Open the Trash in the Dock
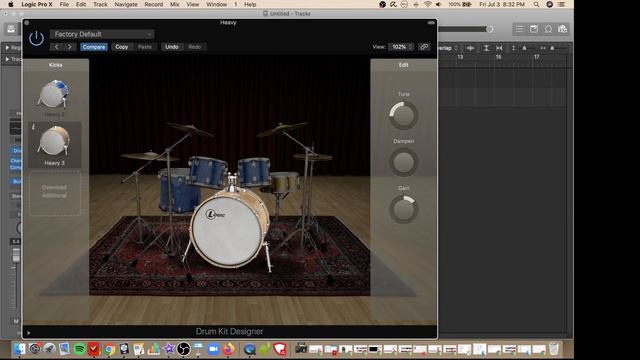This screenshot has width=640, height=360. click(x=554, y=349)
